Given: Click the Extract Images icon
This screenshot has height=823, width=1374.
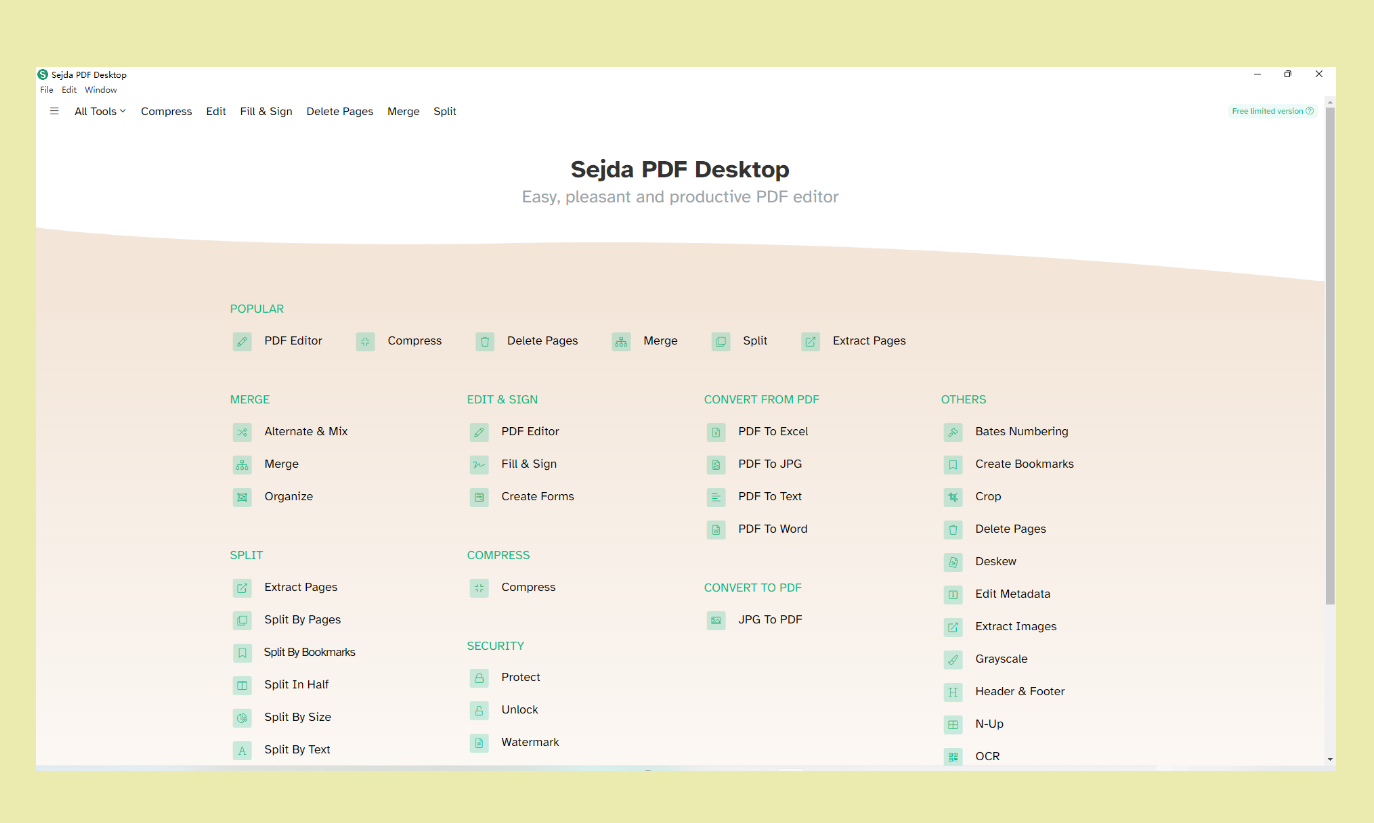Looking at the screenshot, I should (953, 627).
